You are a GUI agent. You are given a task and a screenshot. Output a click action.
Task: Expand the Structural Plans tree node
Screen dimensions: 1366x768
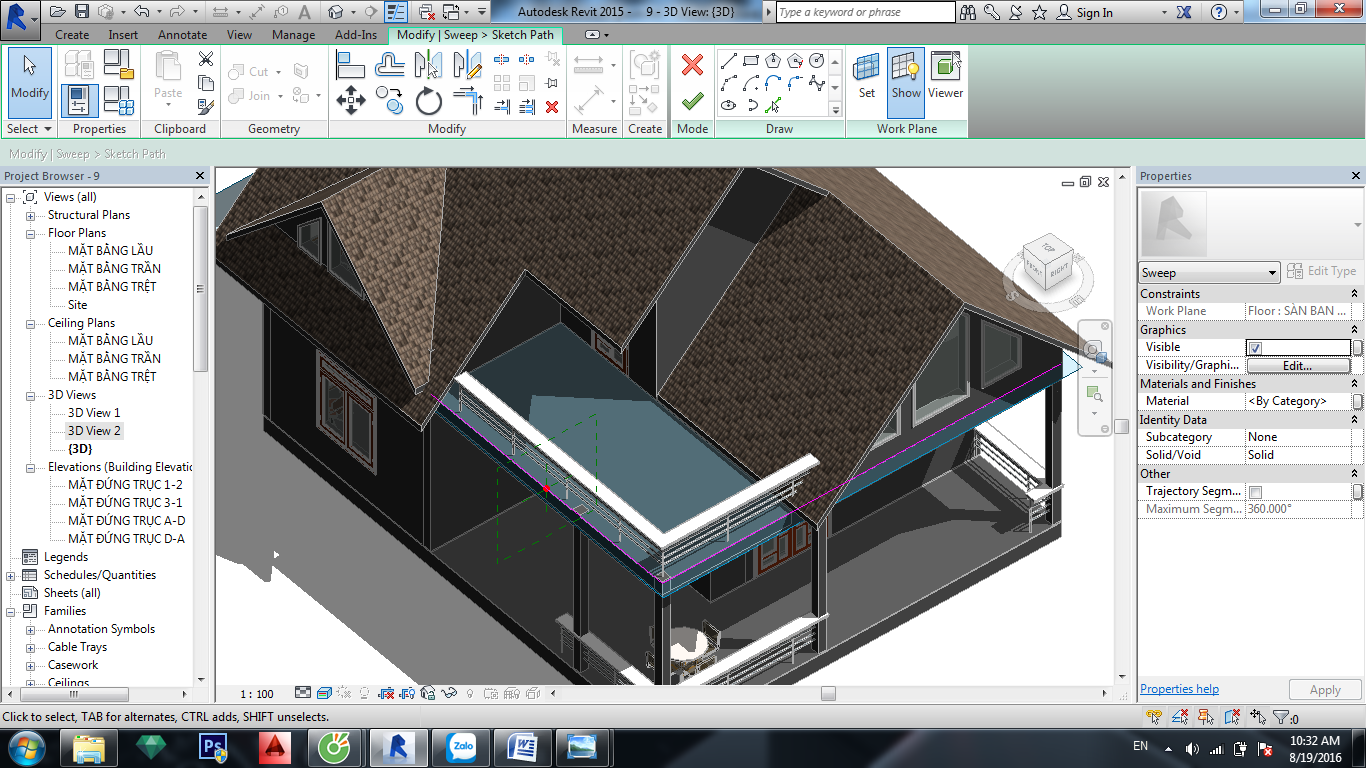tap(30, 215)
